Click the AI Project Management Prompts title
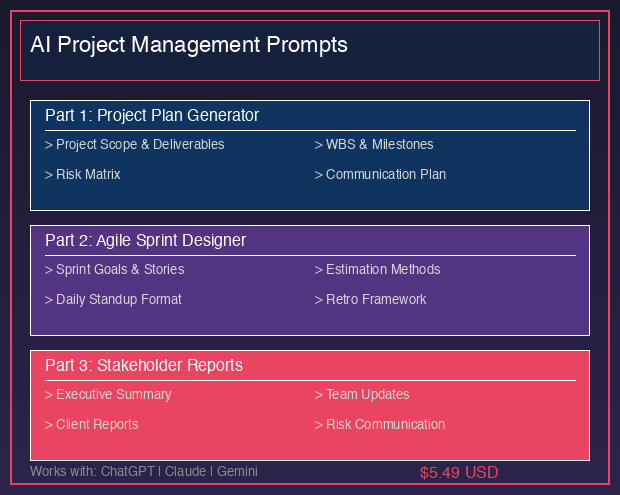The height and width of the screenshot is (495, 620). click(189, 45)
